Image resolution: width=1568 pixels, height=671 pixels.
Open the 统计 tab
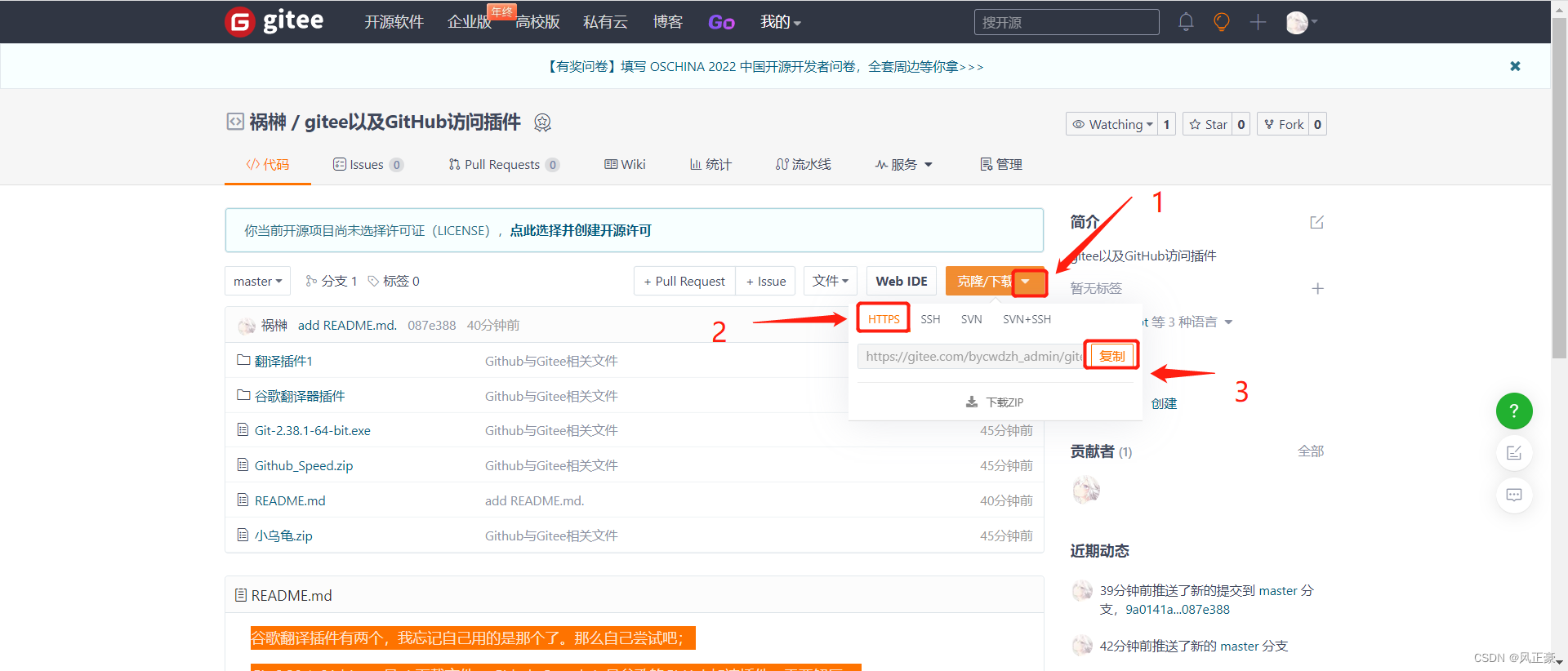710,164
